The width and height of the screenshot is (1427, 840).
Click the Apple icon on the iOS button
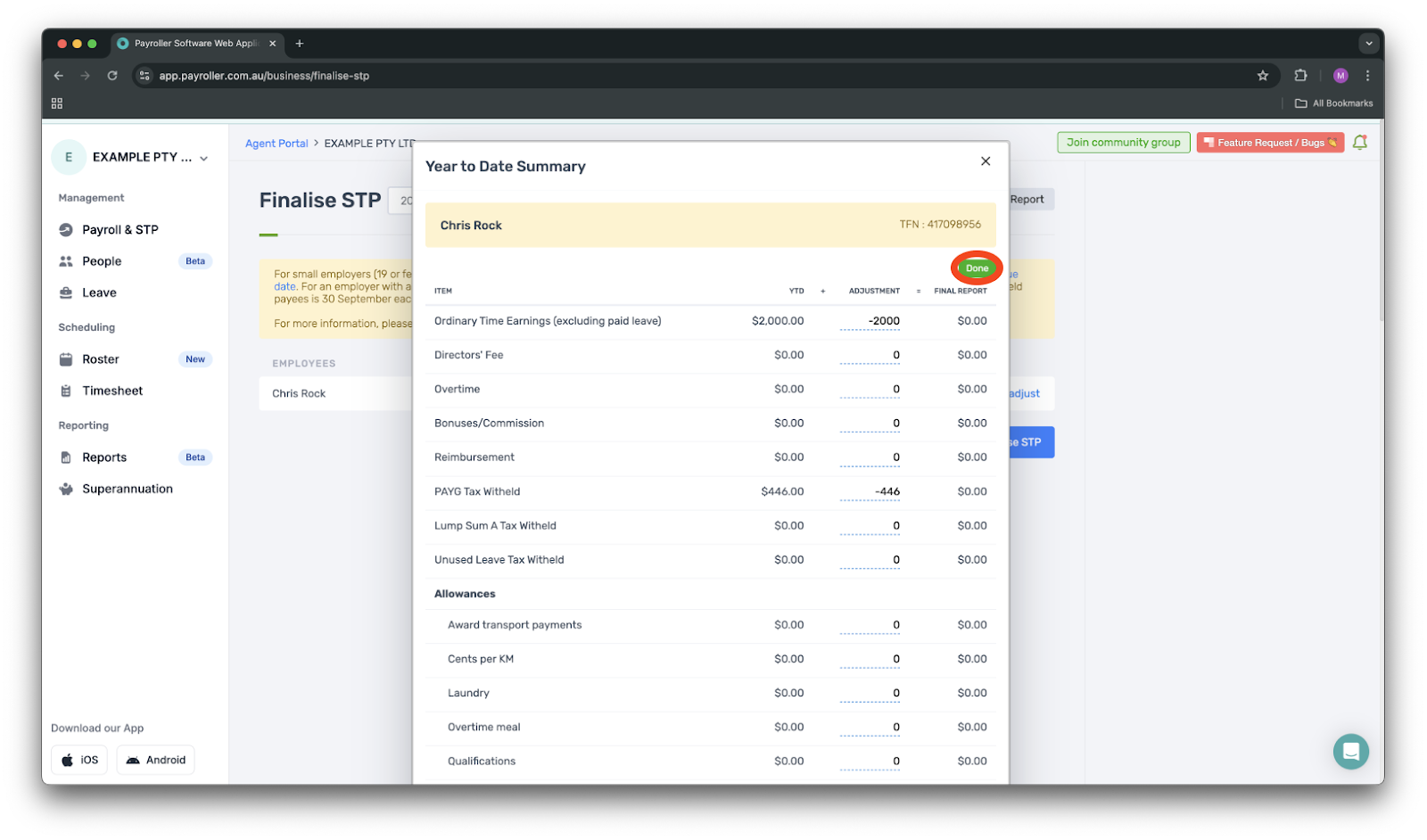click(68, 760)
